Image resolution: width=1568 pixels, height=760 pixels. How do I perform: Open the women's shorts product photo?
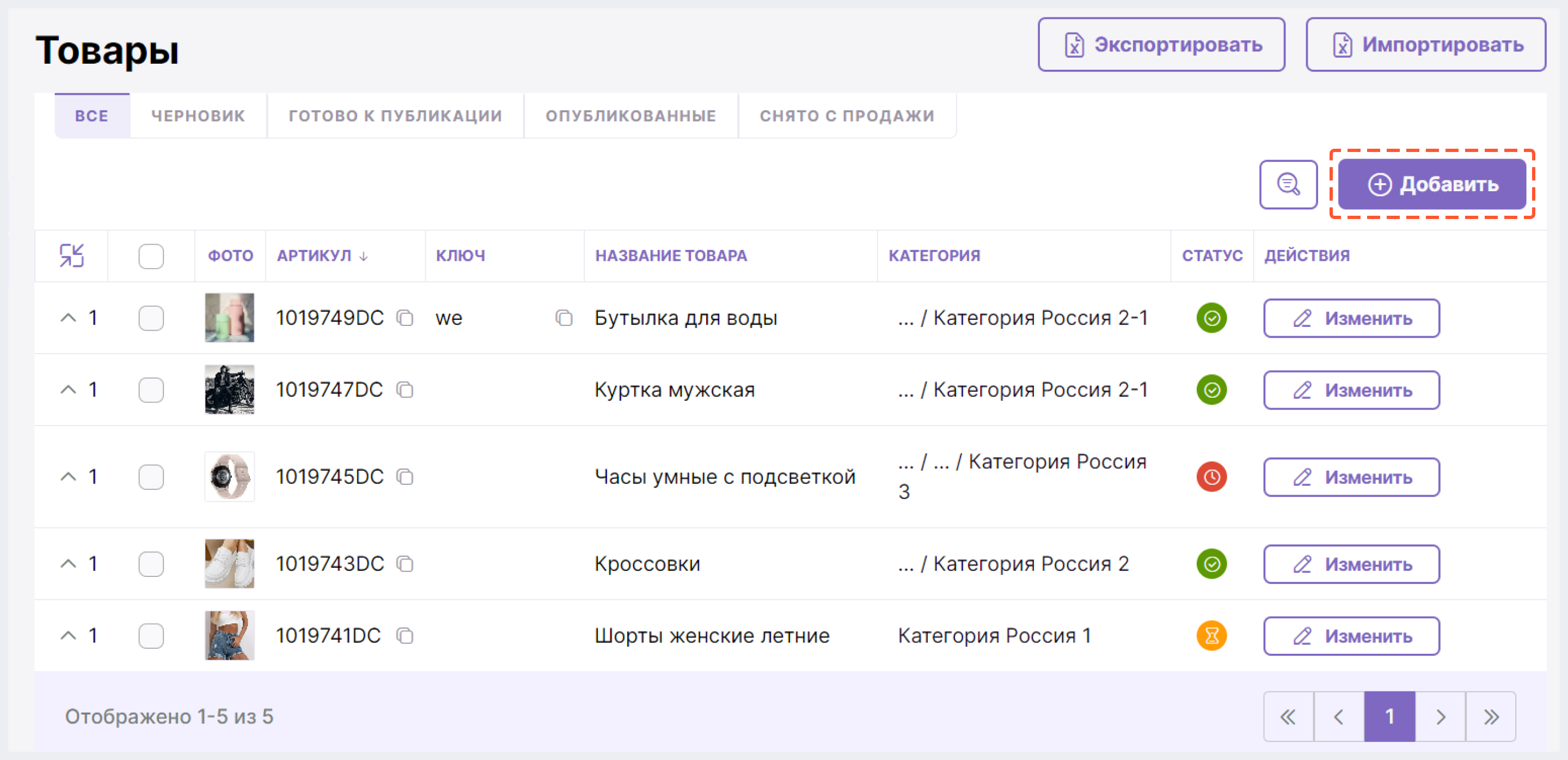point(229,636)
